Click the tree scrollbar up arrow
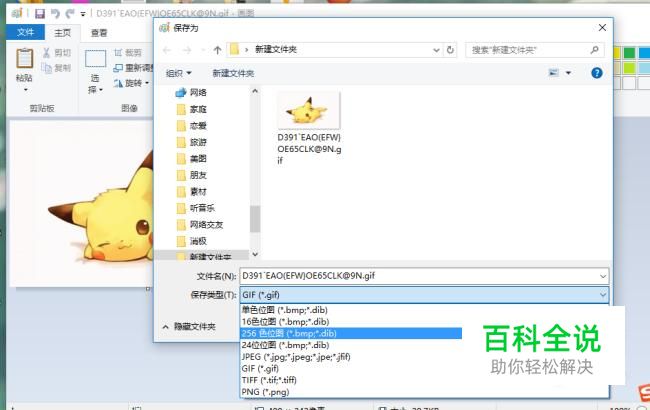The width and height of the screenshot is (650, 410). pos(255,91)
